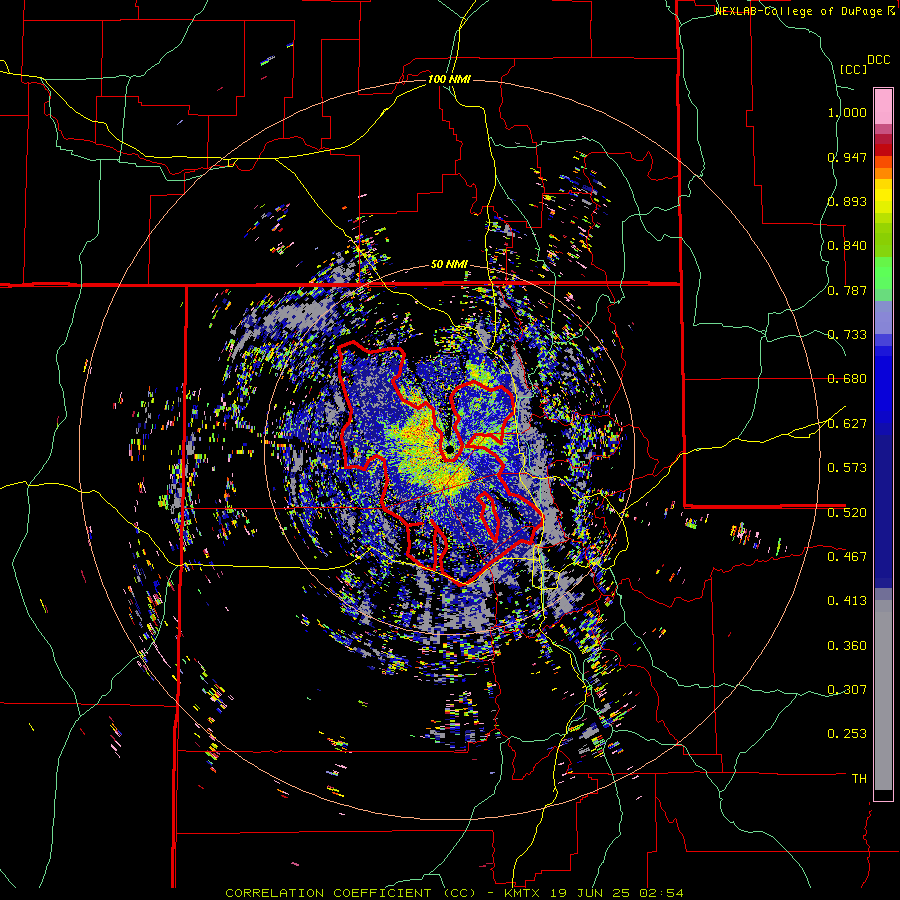The height and width of the screenshot is (900, 900).
Task: Click the 0.627 legend value
Action: coord(847,424)
